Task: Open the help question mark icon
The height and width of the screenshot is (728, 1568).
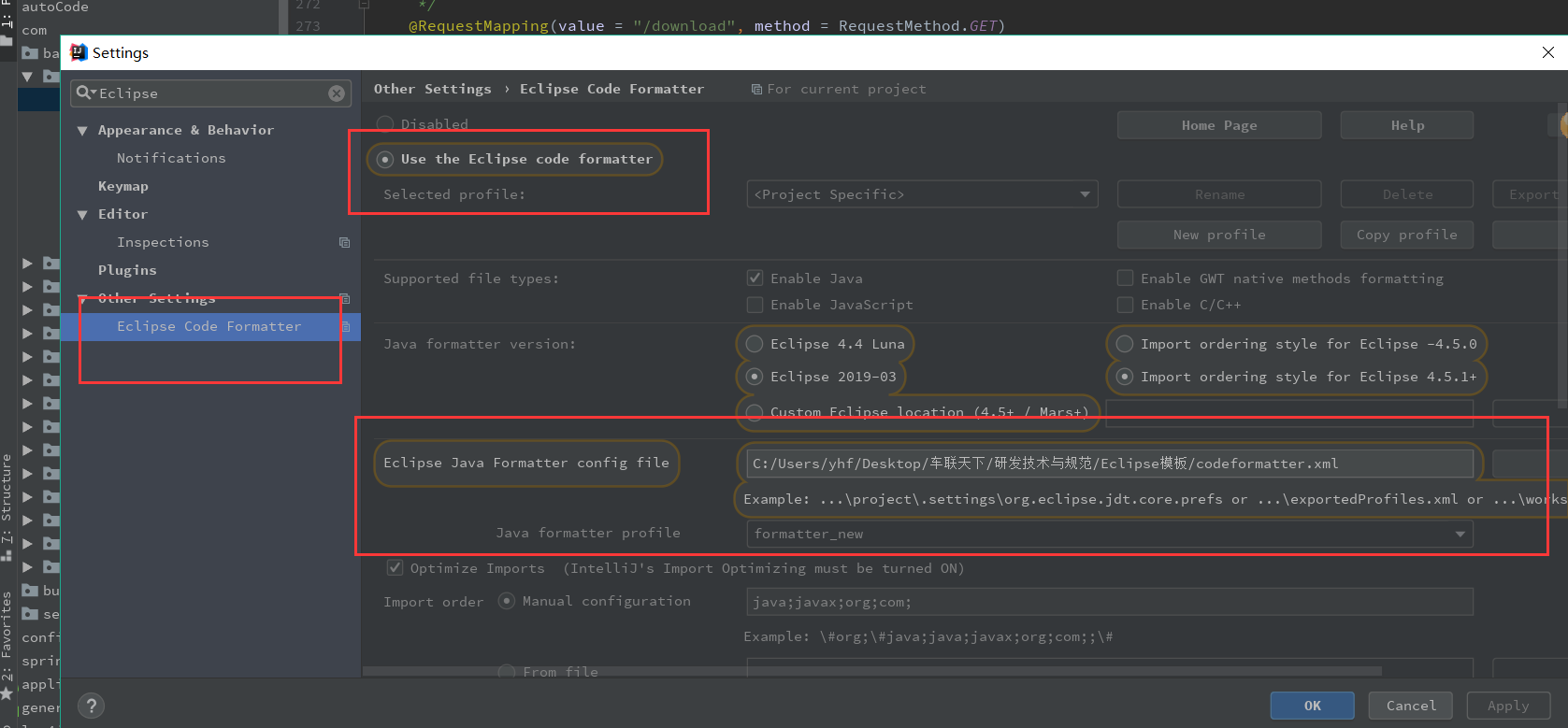Action: pos(91,706)
